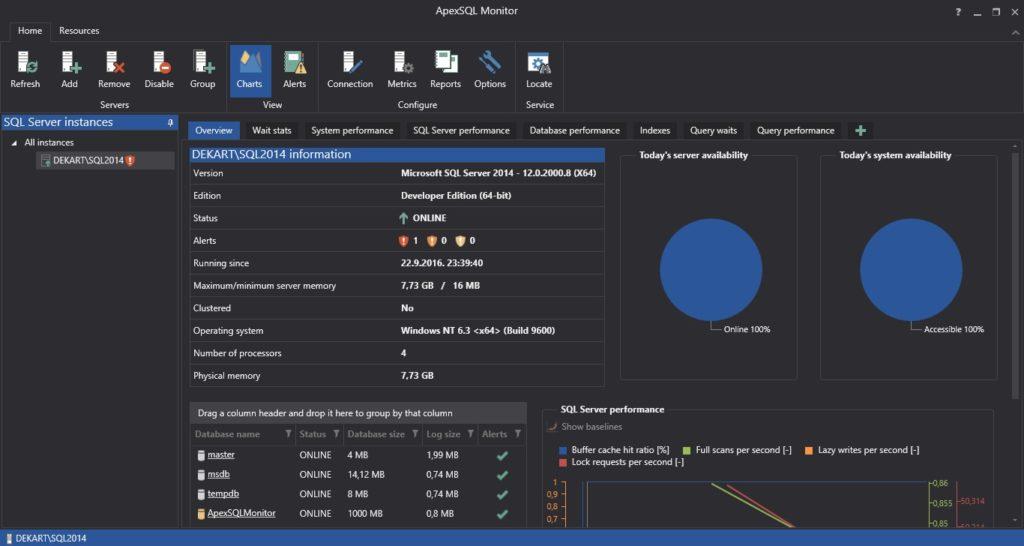This screenshot has height=546, width=1024.
Task: Open the master database link
Action: coord(221,455)
